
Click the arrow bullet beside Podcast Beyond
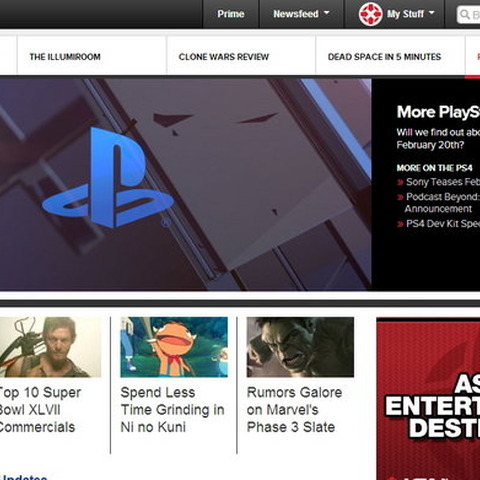(x=400, y=197)
